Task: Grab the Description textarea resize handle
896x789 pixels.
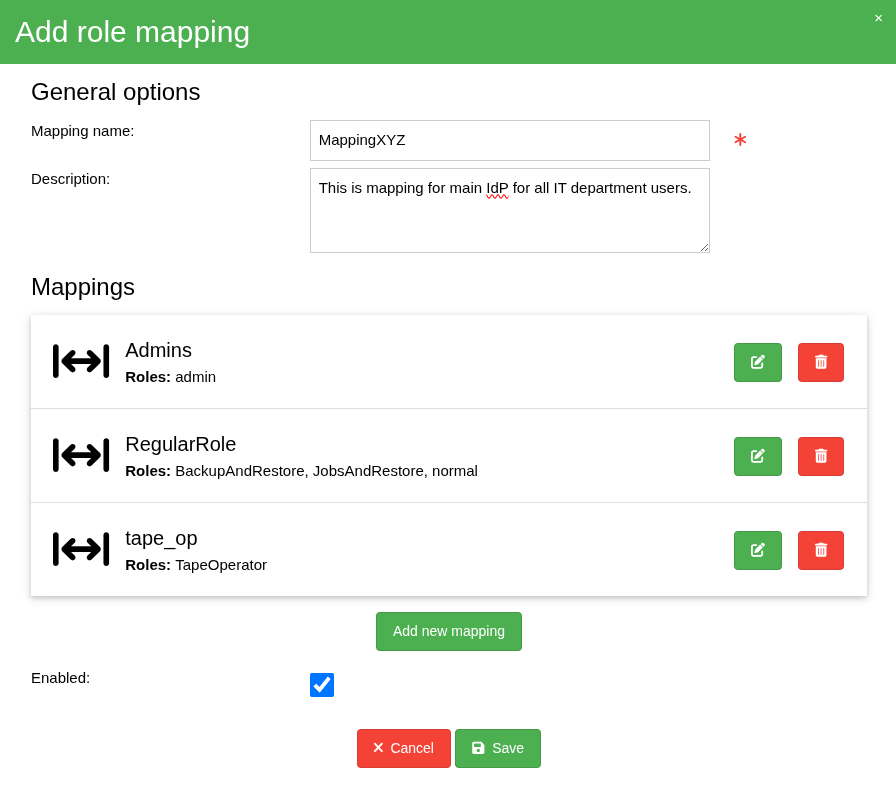Action: [x=704, y=247]
